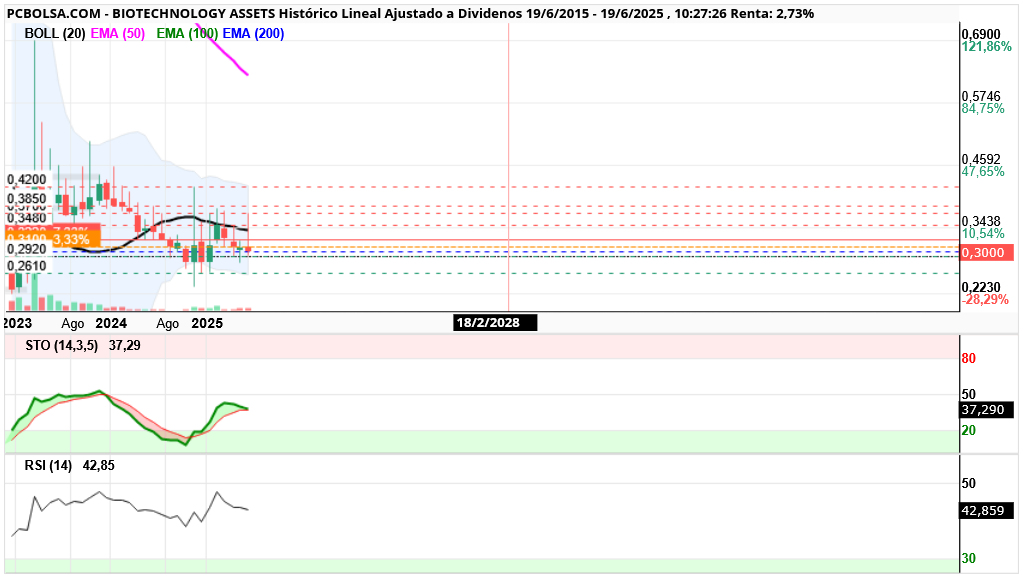The width and height of the screenshot is (1023, 578).
Task: Click the 18/2/2028 date marker
Action: 495,322
